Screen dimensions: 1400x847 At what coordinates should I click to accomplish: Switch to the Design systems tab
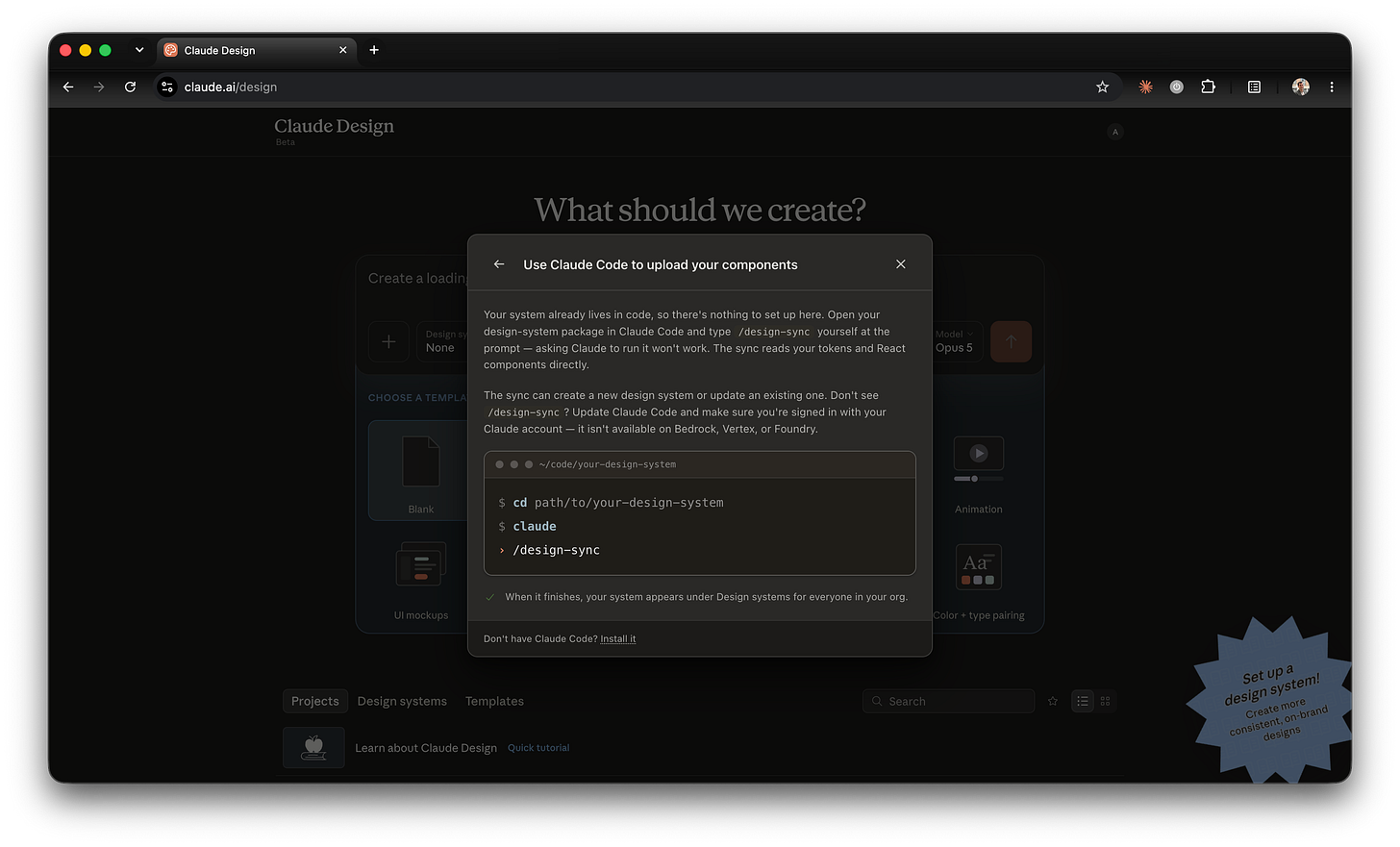click(x=402, y=701)
